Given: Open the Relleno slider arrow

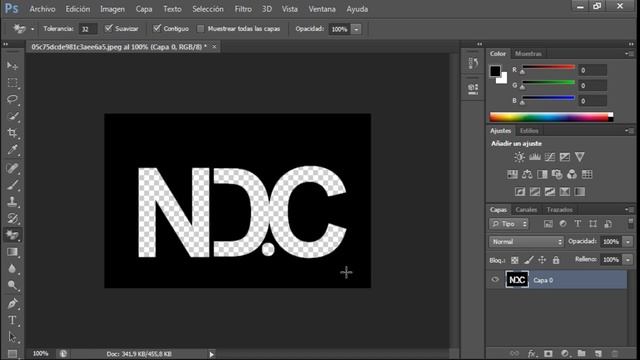Looking at the screenshot, I should [x=628, y=260].
